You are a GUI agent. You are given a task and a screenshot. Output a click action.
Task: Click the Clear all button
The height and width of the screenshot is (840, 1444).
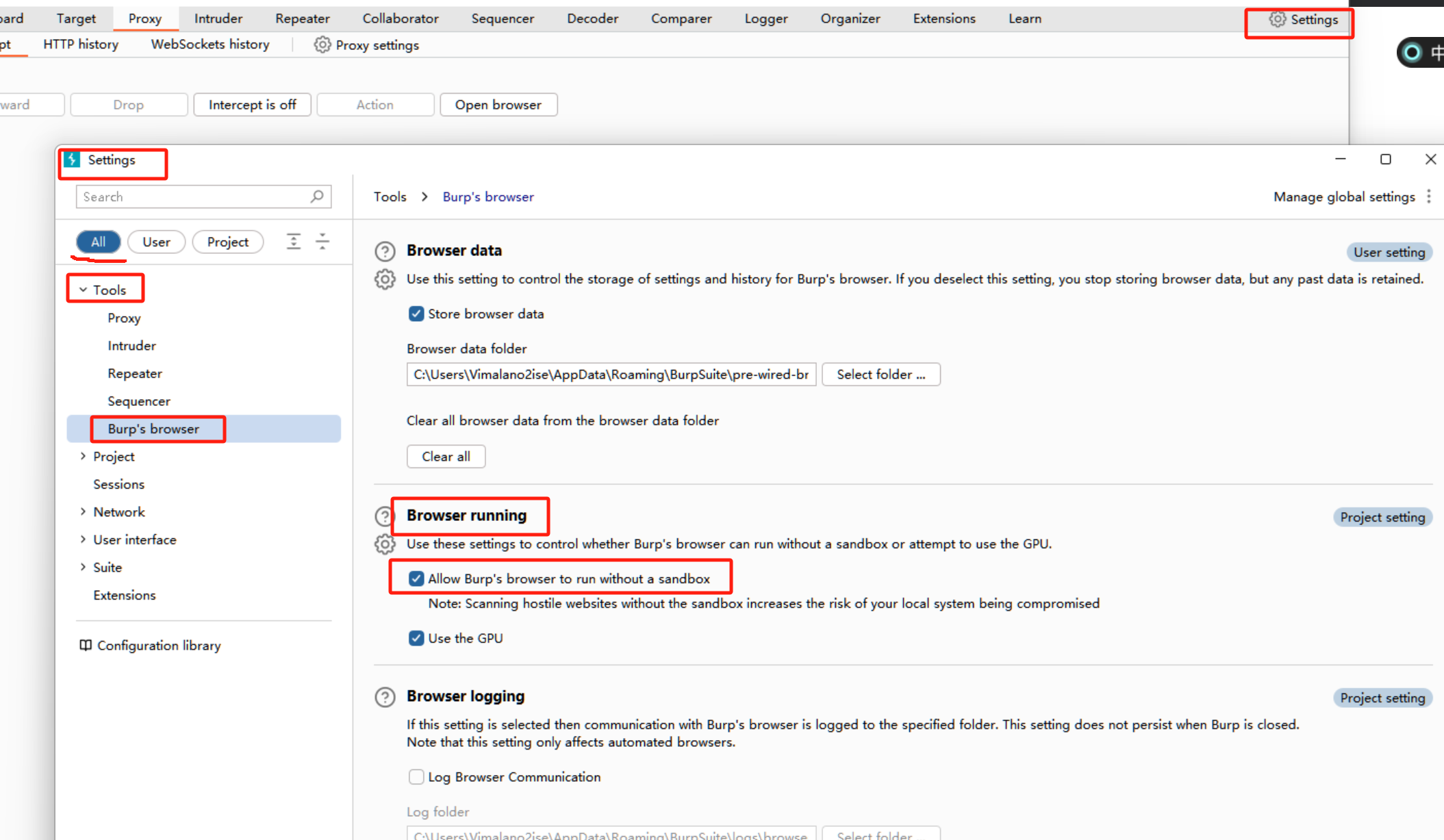click(x=446, y=456)
